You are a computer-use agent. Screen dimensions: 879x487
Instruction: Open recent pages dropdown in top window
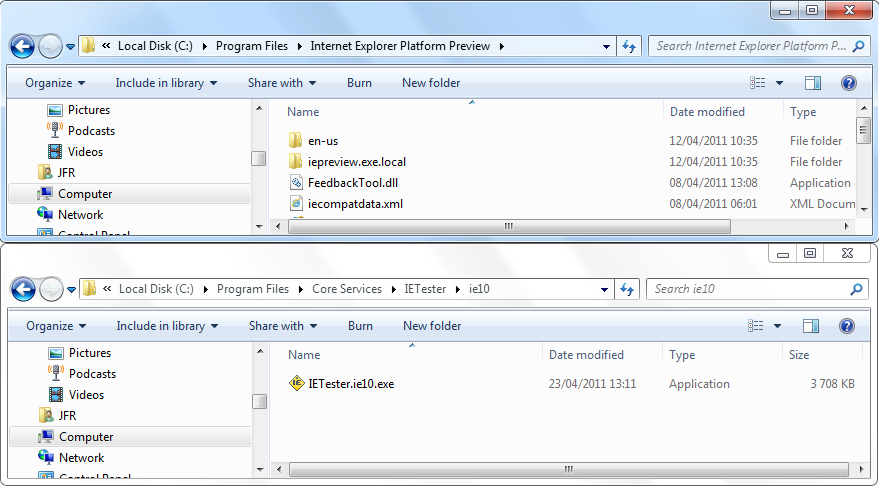[x=70, y=47]
